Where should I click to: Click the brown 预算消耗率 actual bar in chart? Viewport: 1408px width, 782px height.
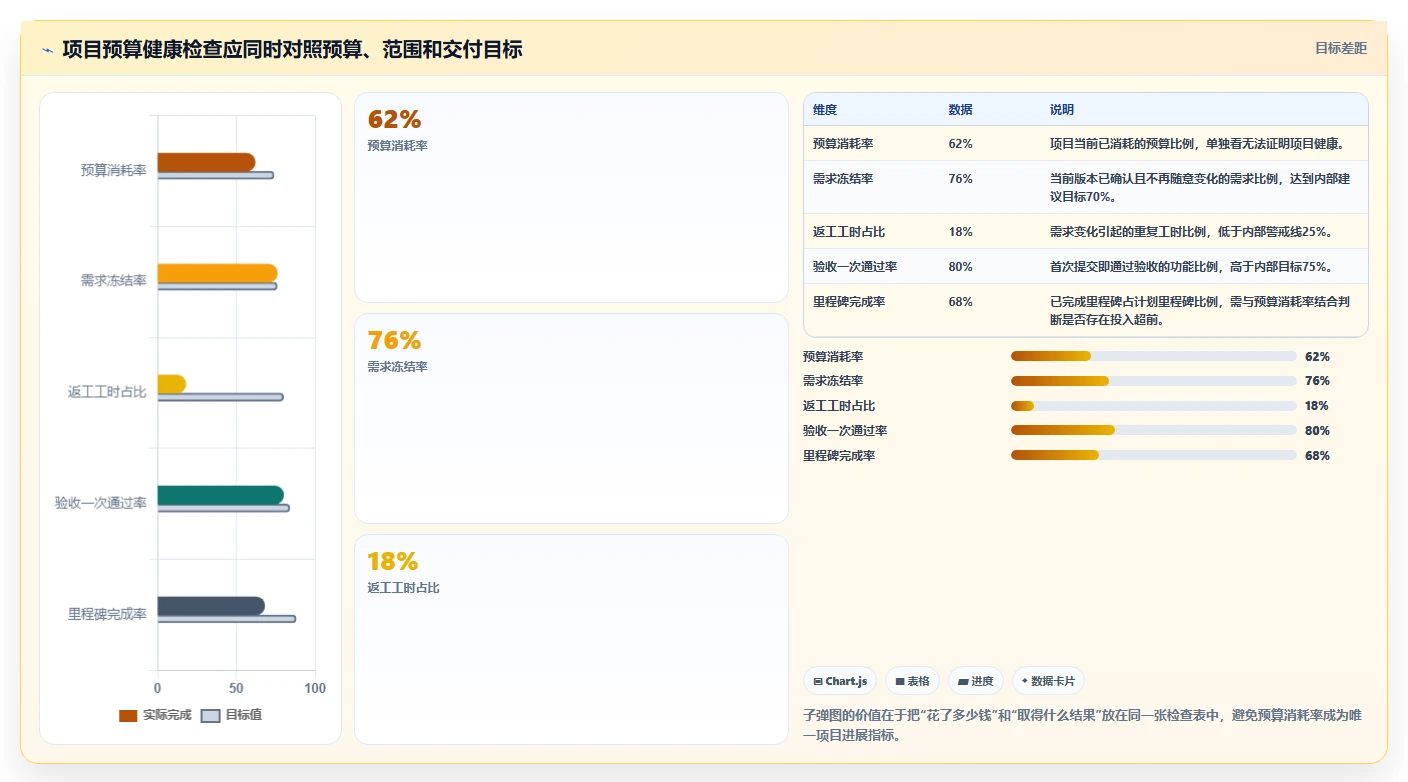[206, 162]
